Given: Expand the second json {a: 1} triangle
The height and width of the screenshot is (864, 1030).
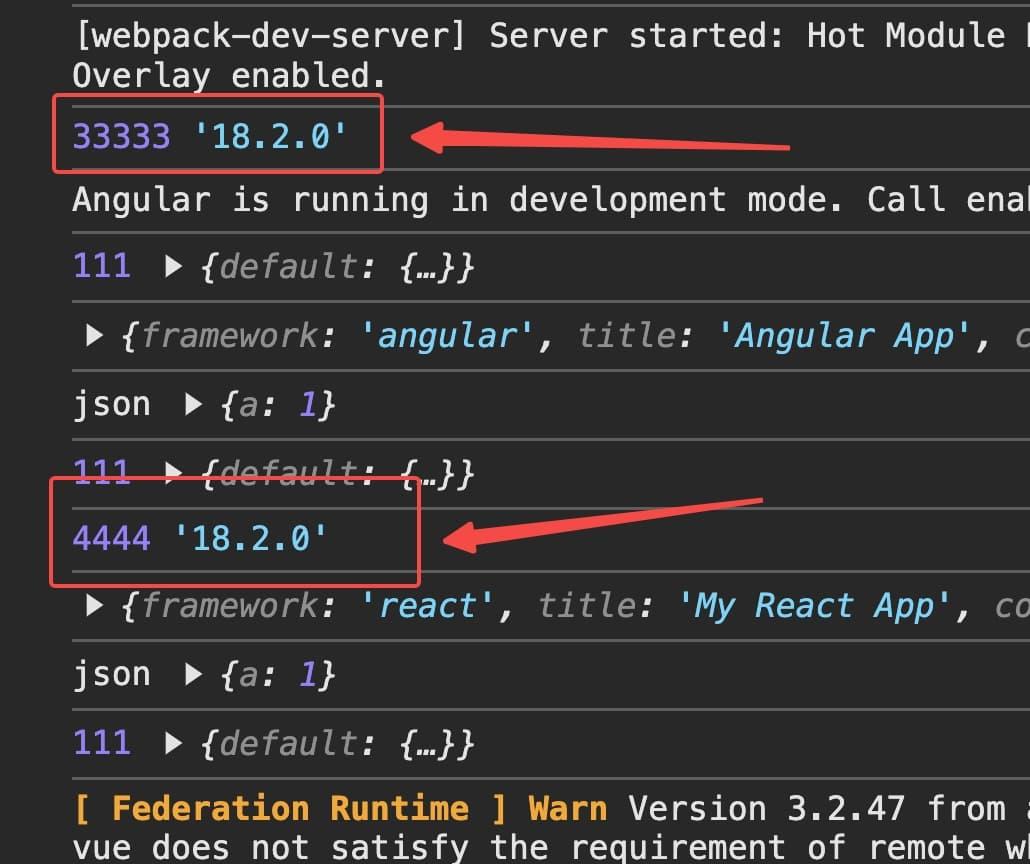Looking at the screenshot, I should 193,674.
